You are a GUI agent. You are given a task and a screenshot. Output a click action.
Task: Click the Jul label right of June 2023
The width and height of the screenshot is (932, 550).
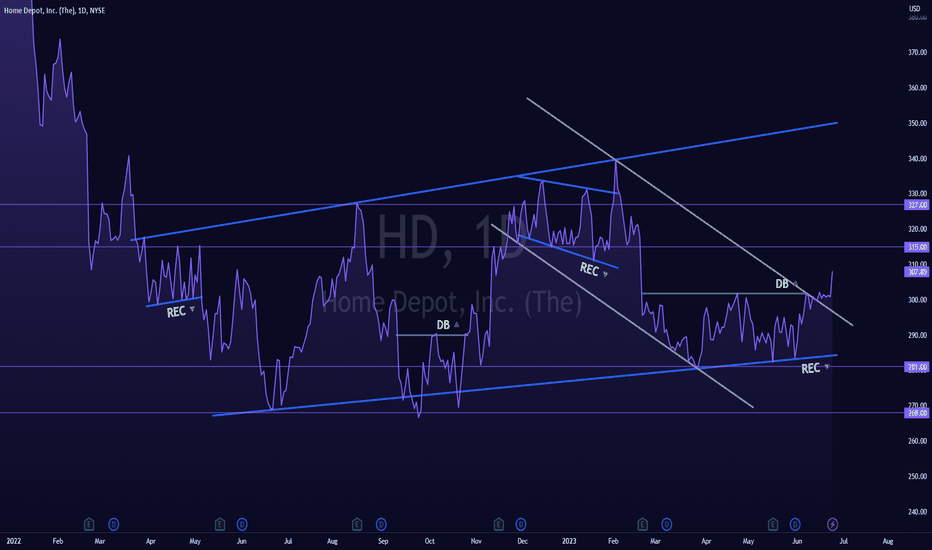[x=843, y=541]
